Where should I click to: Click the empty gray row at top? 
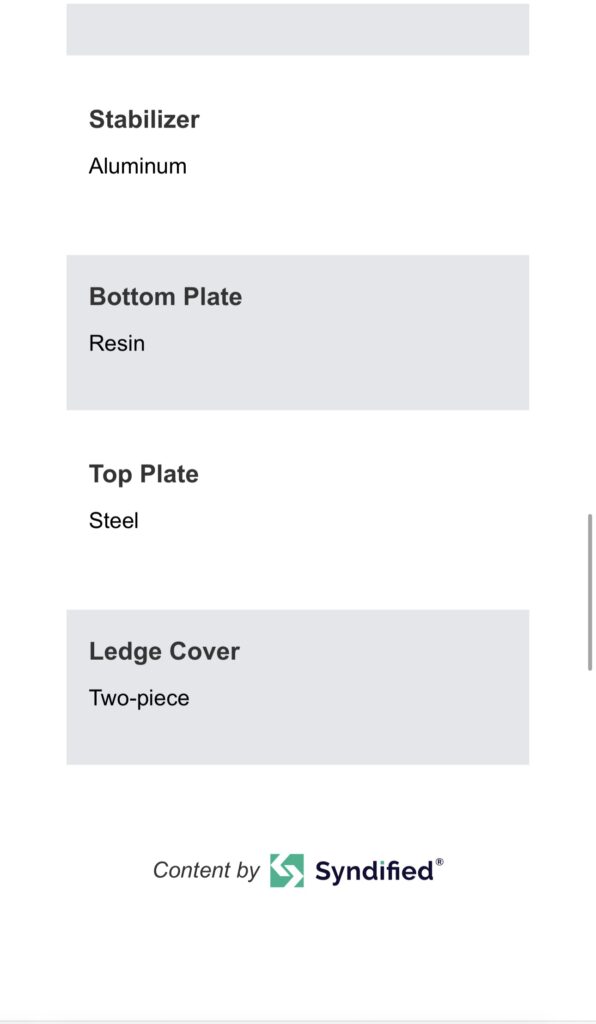pyautogui.click(x=298, y=29)
